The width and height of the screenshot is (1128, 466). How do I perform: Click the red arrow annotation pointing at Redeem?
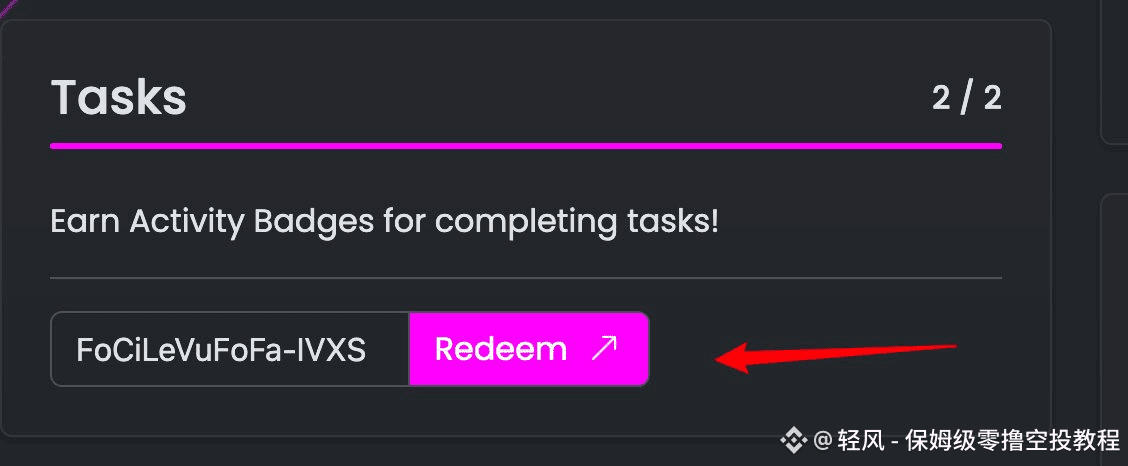tap(836, 357)
